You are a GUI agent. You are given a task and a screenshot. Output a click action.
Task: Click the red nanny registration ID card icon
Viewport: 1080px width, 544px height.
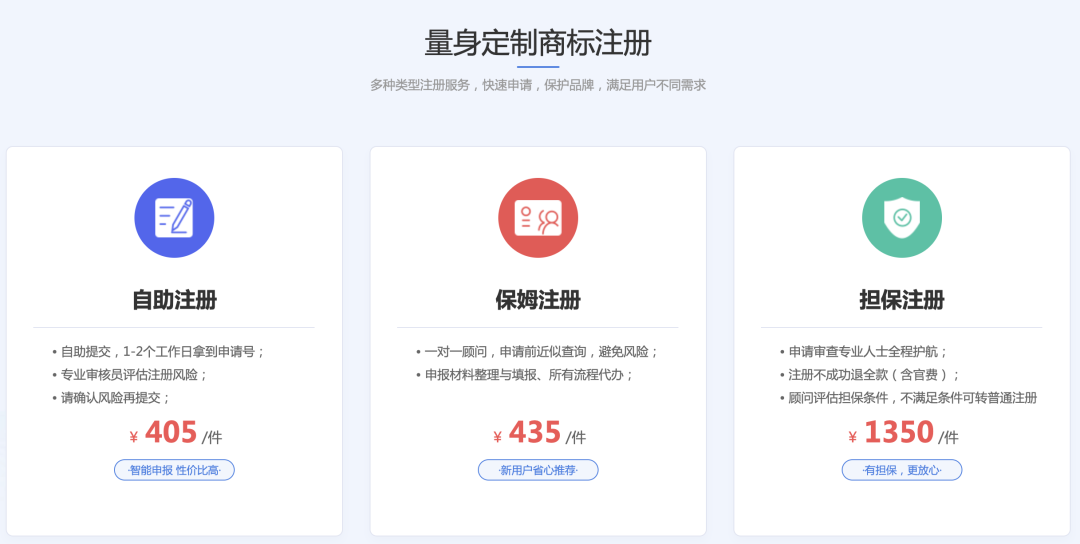538,218
